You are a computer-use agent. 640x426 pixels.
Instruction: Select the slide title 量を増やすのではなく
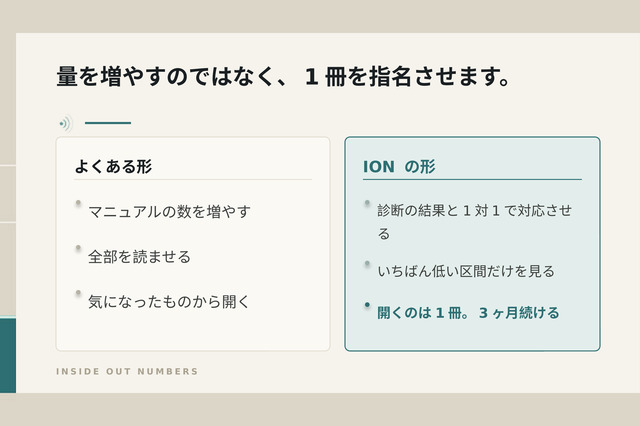pos(283,76)
